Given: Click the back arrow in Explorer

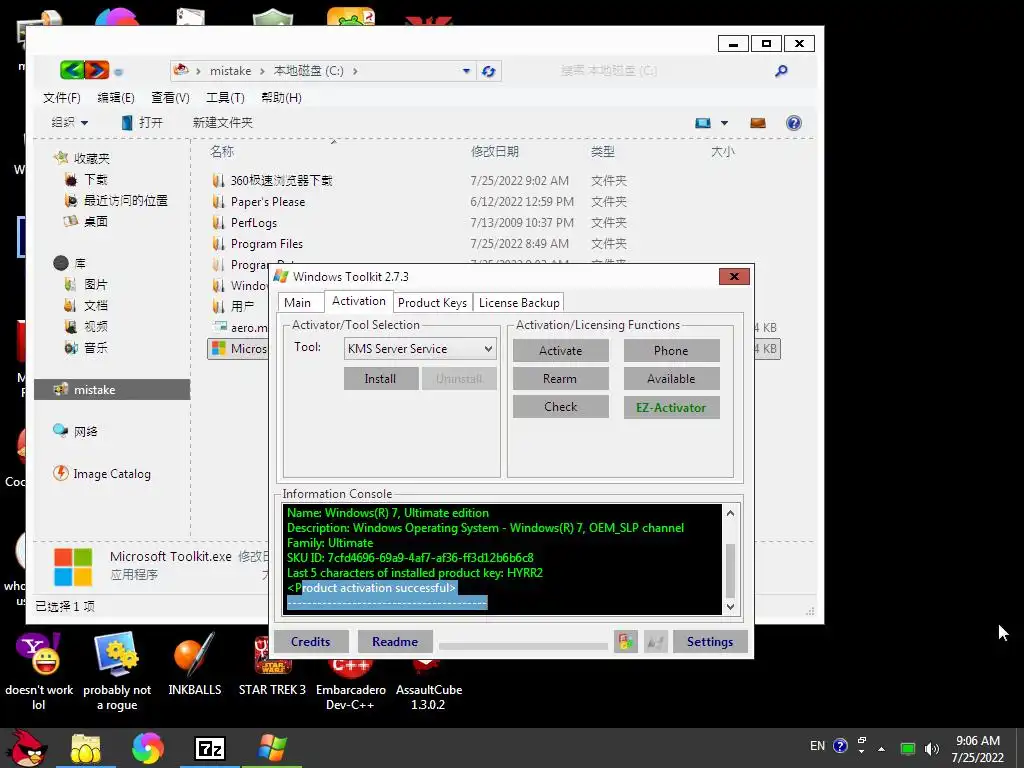Looking at the screenshot, I should coord(72,70).
